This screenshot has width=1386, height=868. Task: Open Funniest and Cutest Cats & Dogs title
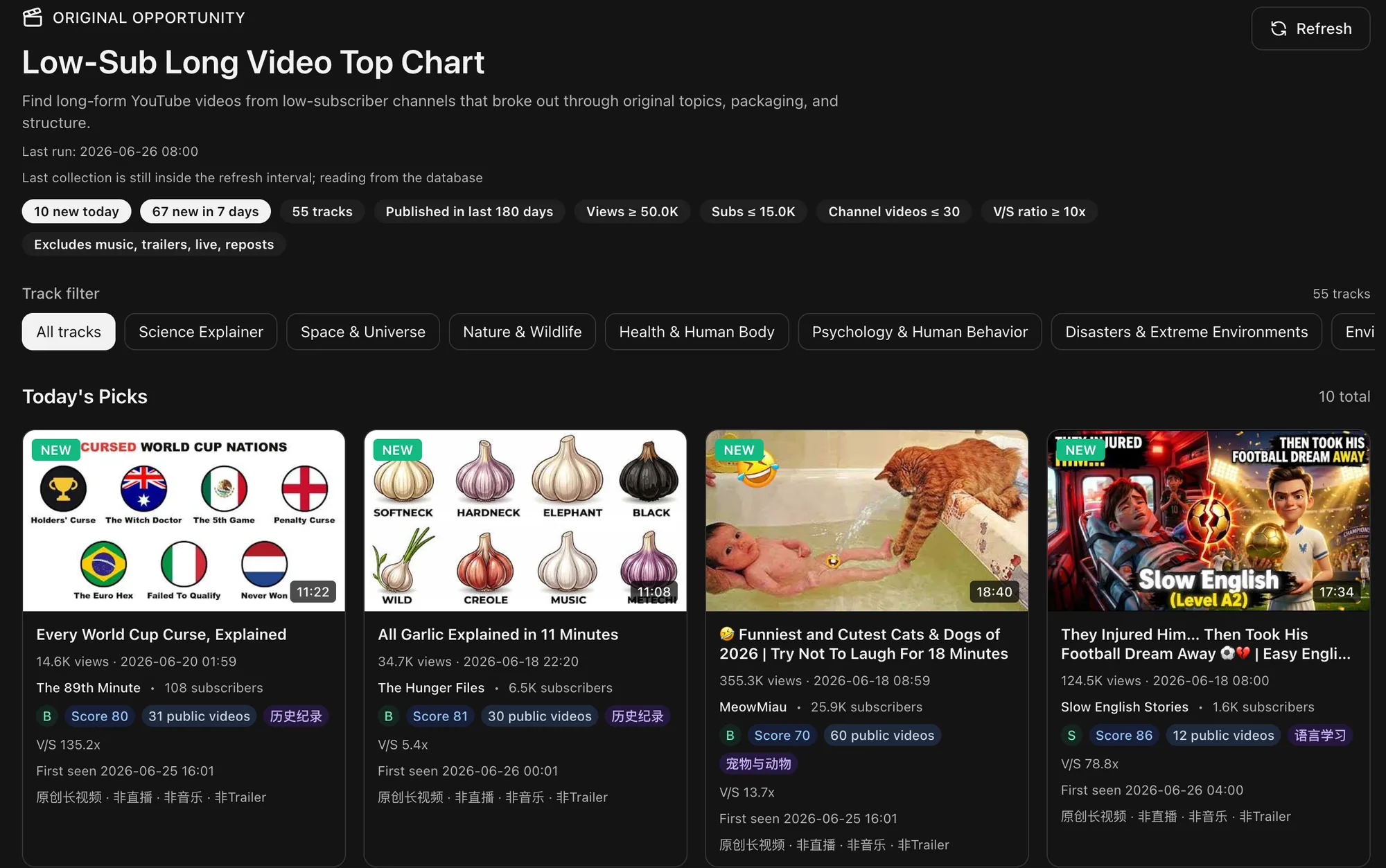pos(863,644)
